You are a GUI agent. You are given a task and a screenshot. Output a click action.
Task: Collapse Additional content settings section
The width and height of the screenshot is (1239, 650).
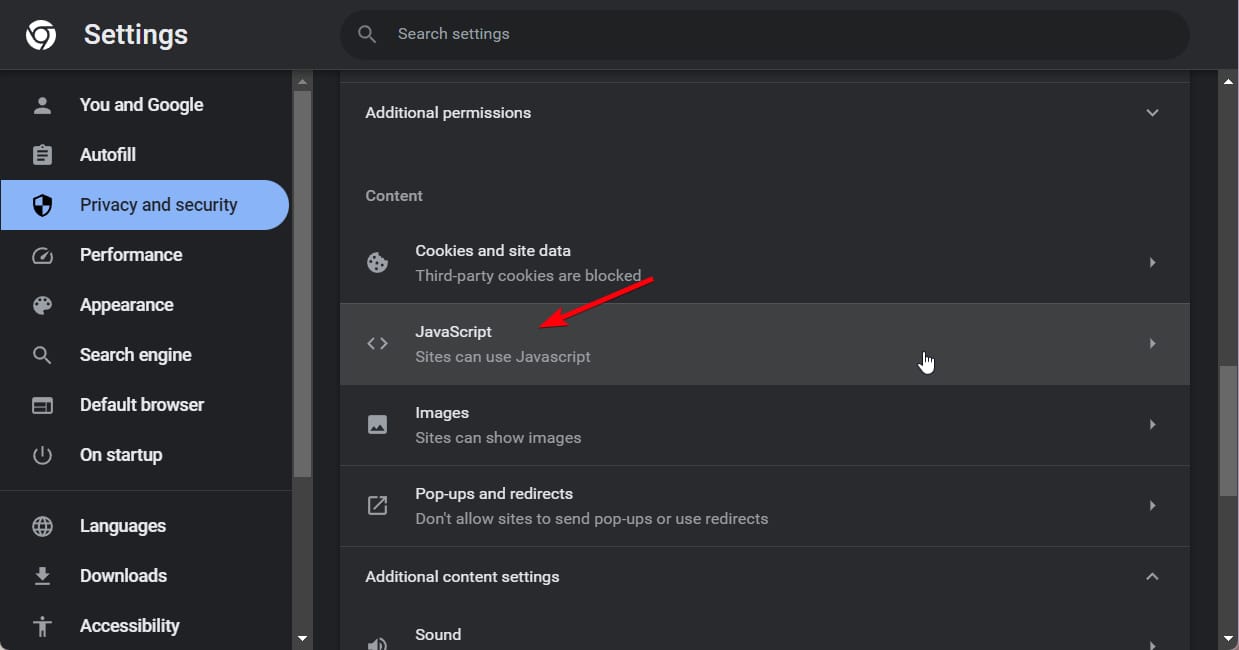coord(1152,577)
